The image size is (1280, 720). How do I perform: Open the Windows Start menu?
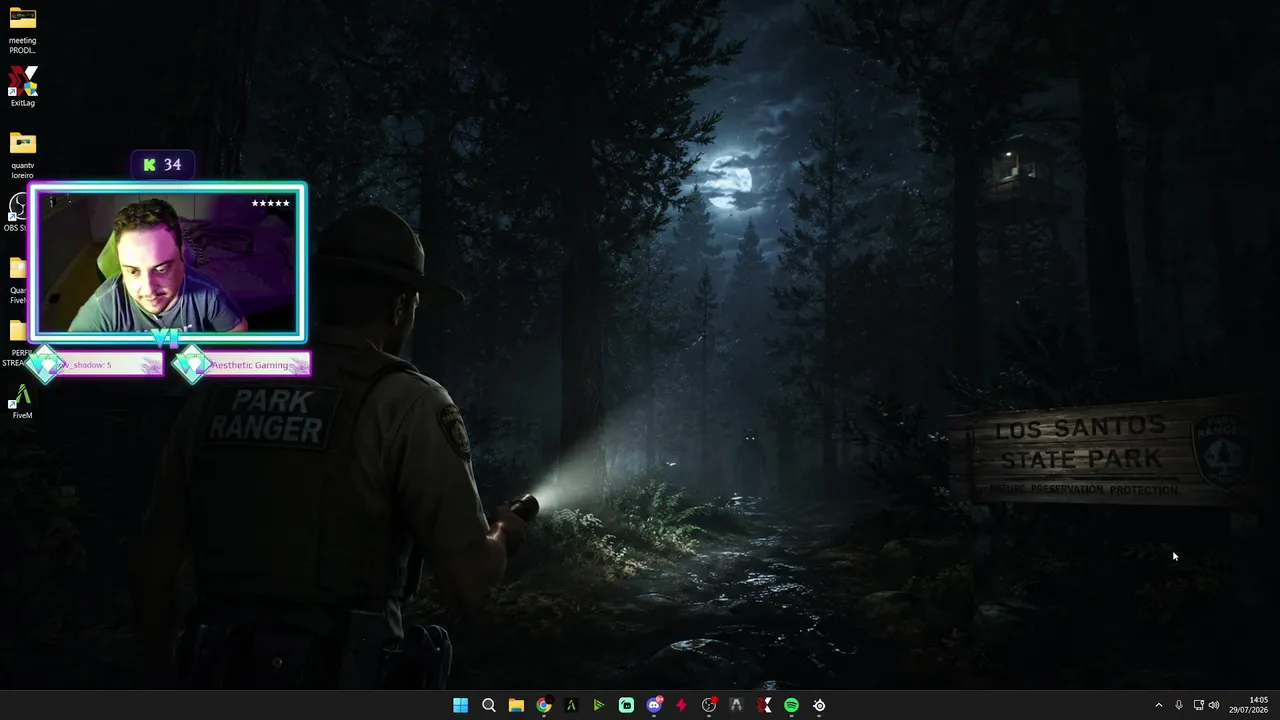tap(460, 705)
